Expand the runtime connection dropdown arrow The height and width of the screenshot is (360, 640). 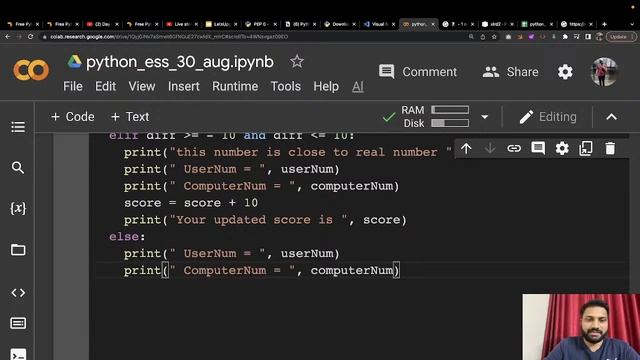click(484, 117)
